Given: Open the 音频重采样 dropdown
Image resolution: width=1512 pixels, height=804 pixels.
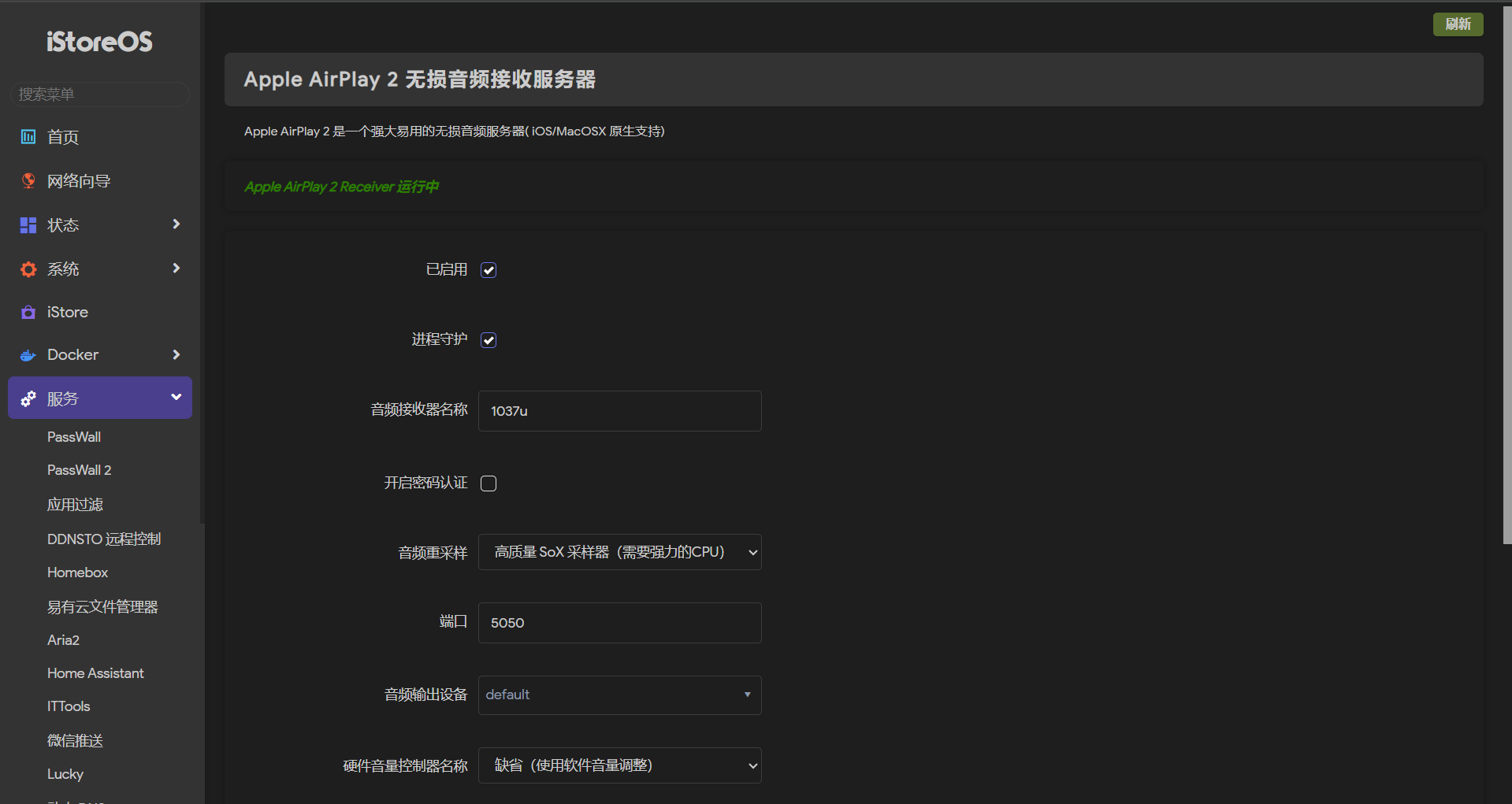Looking at the screenshot, I should 620,552.
